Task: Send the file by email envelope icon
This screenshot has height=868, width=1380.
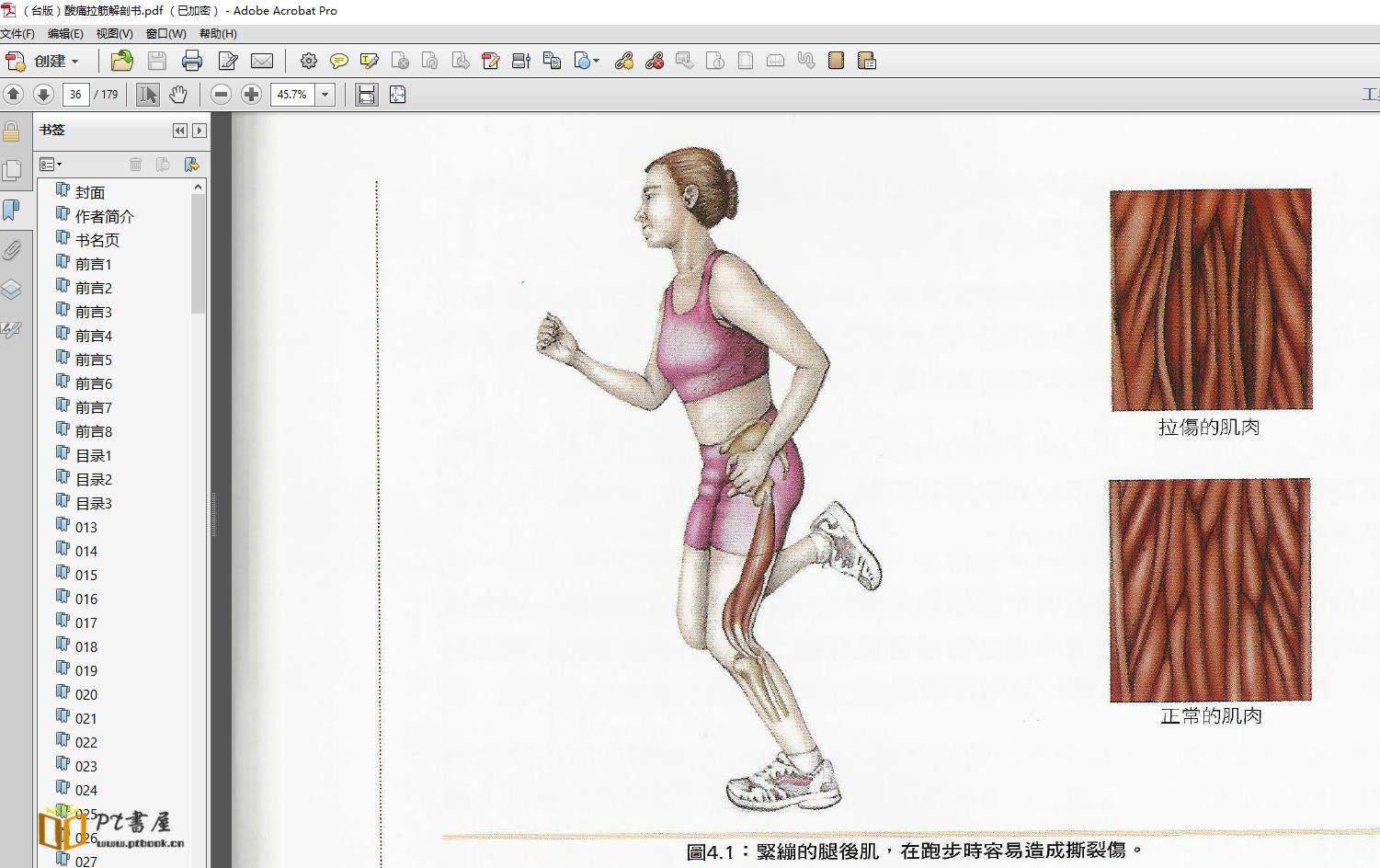Action: tap(262, 62)
